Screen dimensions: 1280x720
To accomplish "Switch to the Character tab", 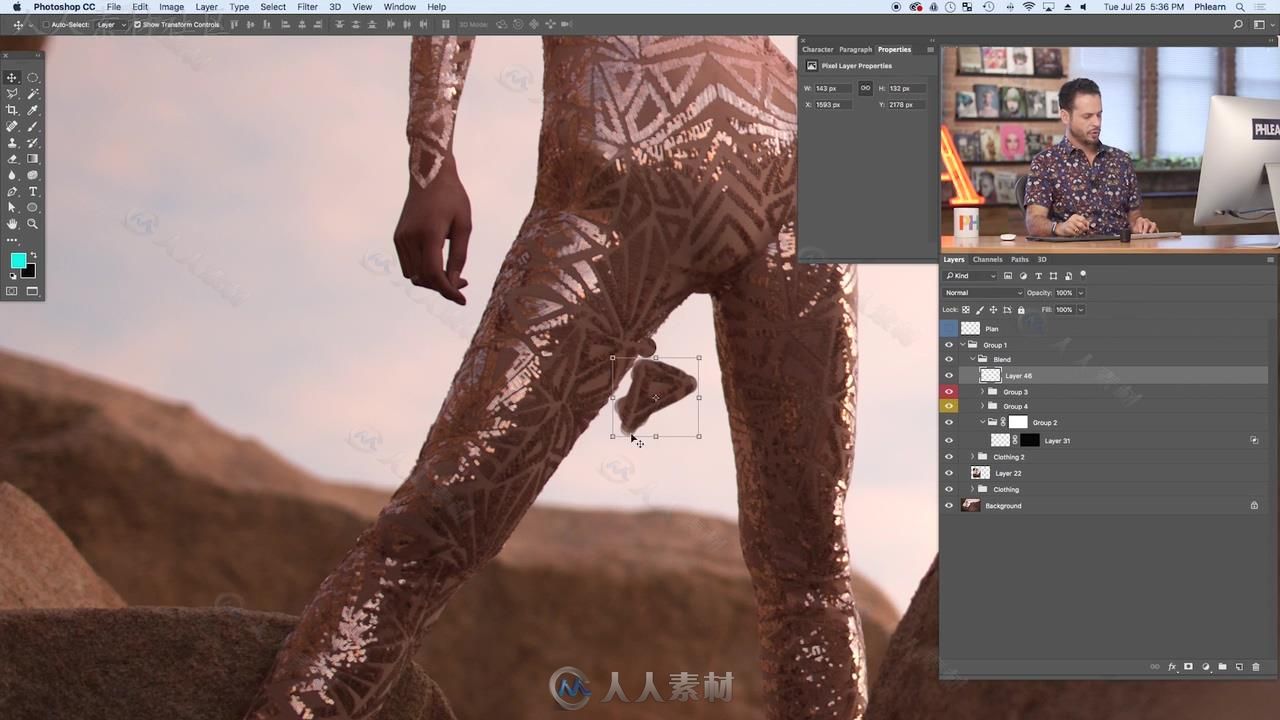I will [817, 49].
